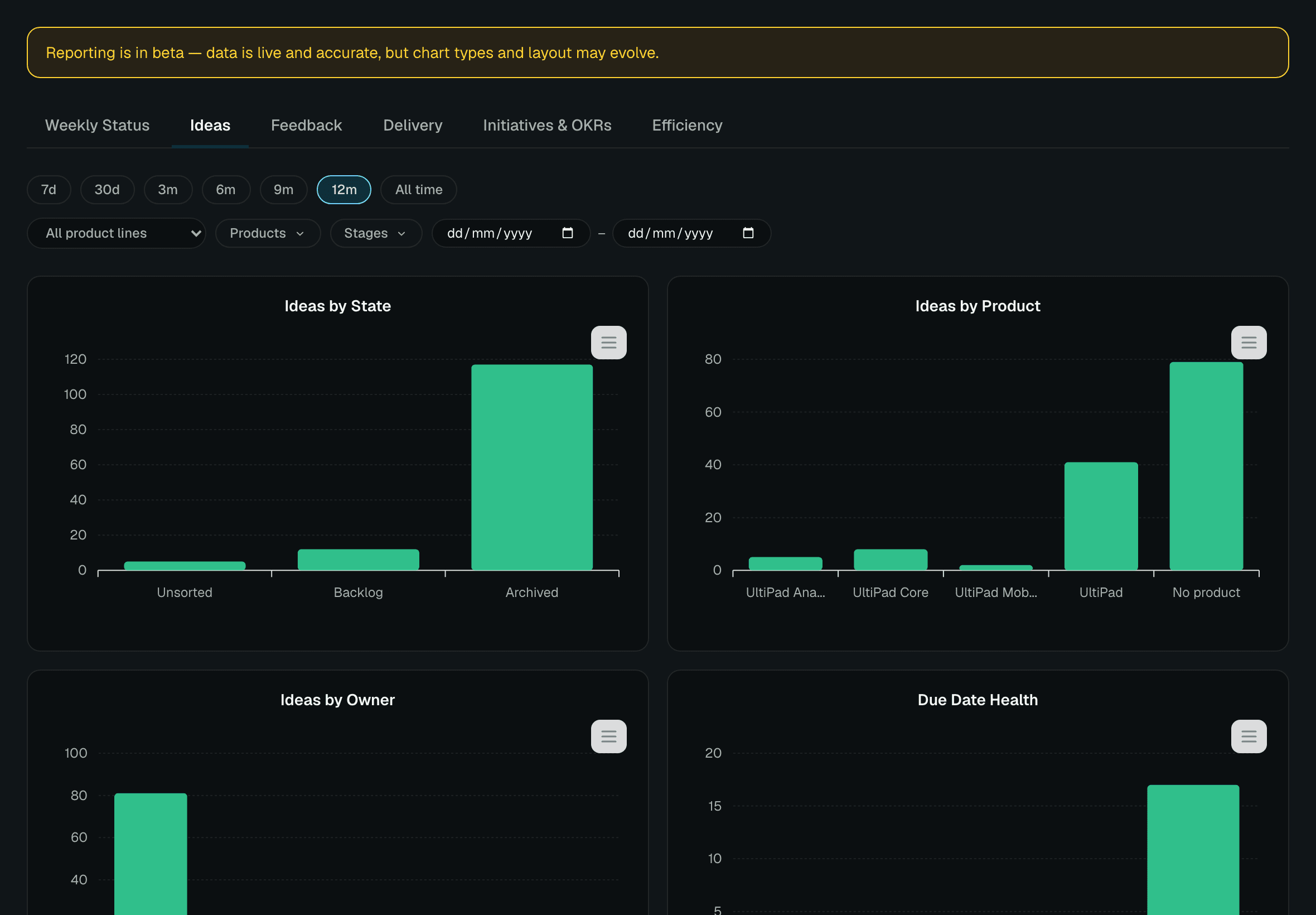This screenshot has width=1316, height=915.
Task: Click the 'Ideas by Owner' chart title
Action: [337, 700]
